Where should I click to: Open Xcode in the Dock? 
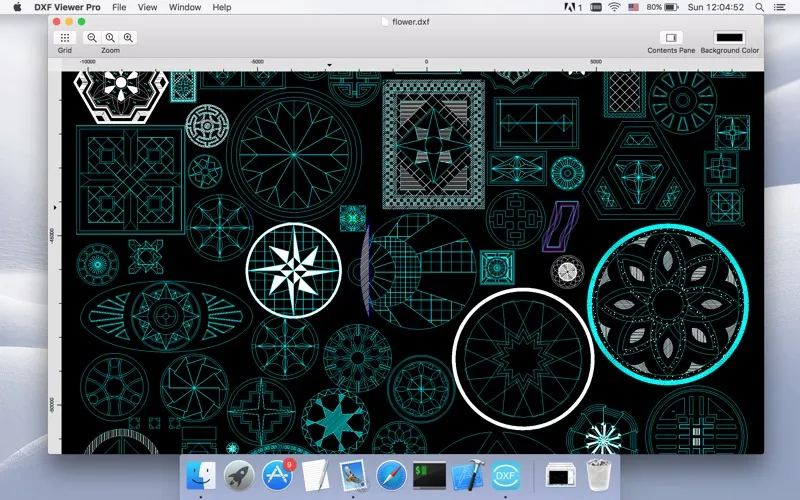[x=467, y=475]
